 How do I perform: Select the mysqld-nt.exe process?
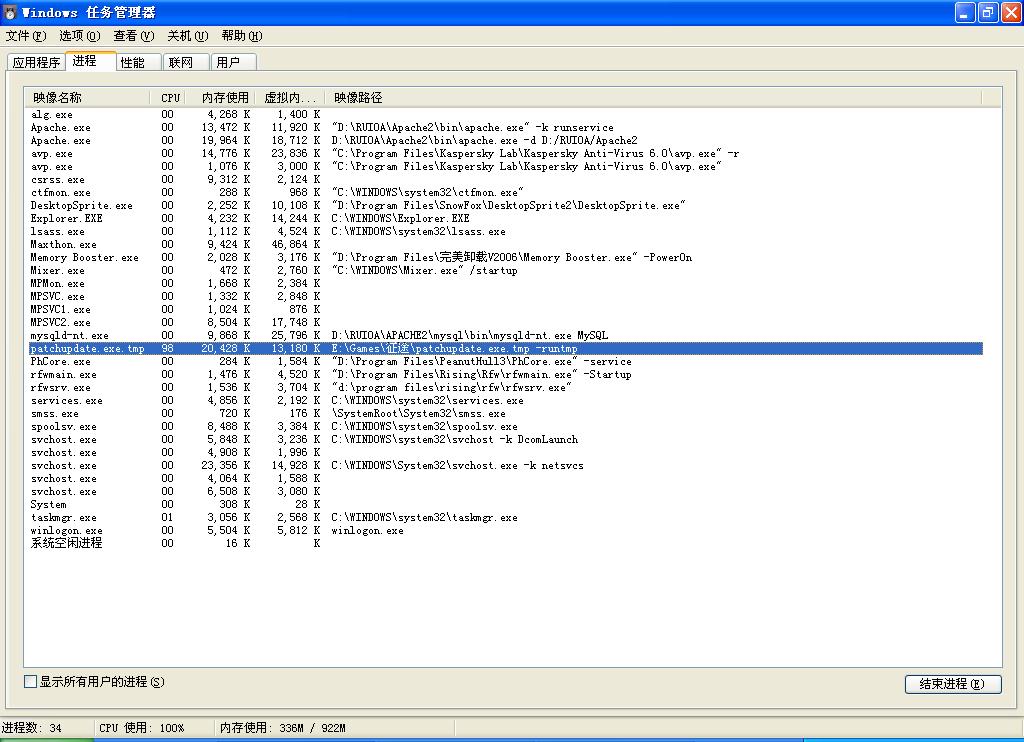506,336
